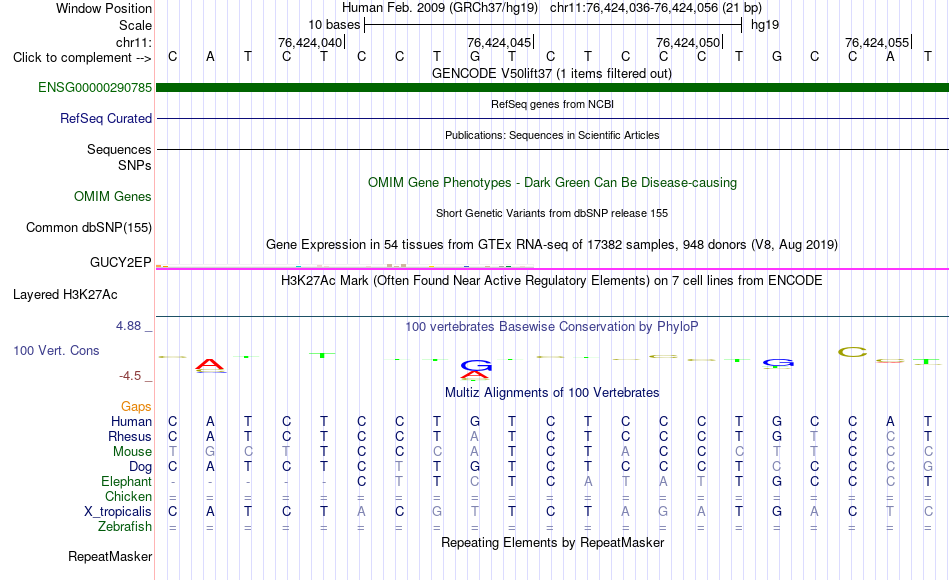Click 'Multiz Alignments of 100 Vertebrates' title
The image size is (950, 580).
552,393
